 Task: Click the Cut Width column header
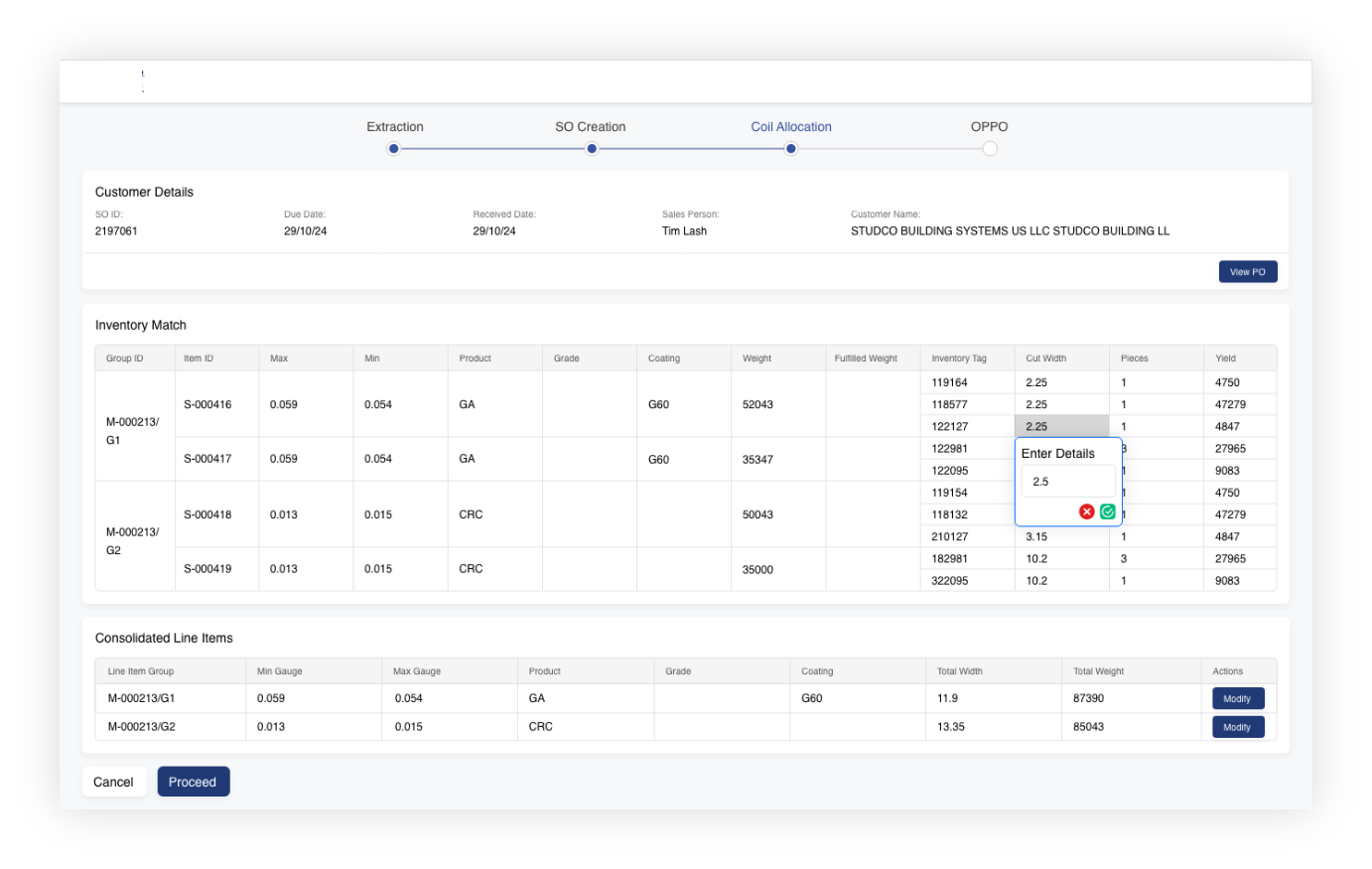tap(1046, 359)
